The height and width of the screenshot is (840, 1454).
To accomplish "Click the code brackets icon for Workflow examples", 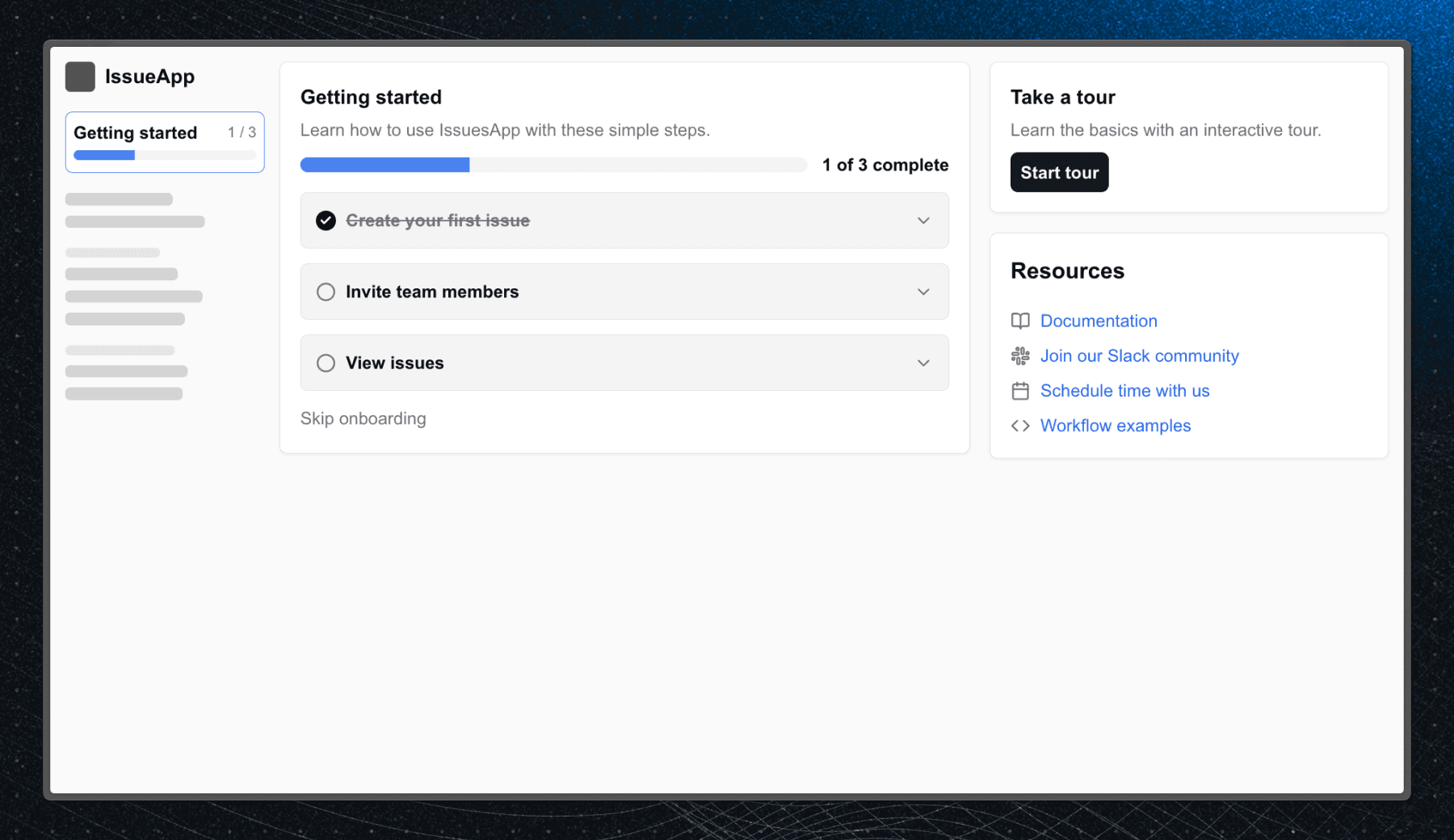I will click(x=1019, y=426).
